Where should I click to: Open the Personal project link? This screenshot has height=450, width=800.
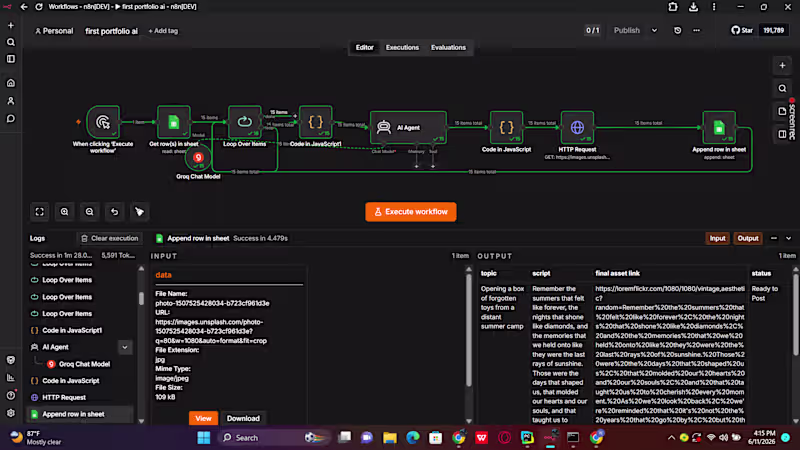pos(54,31)
